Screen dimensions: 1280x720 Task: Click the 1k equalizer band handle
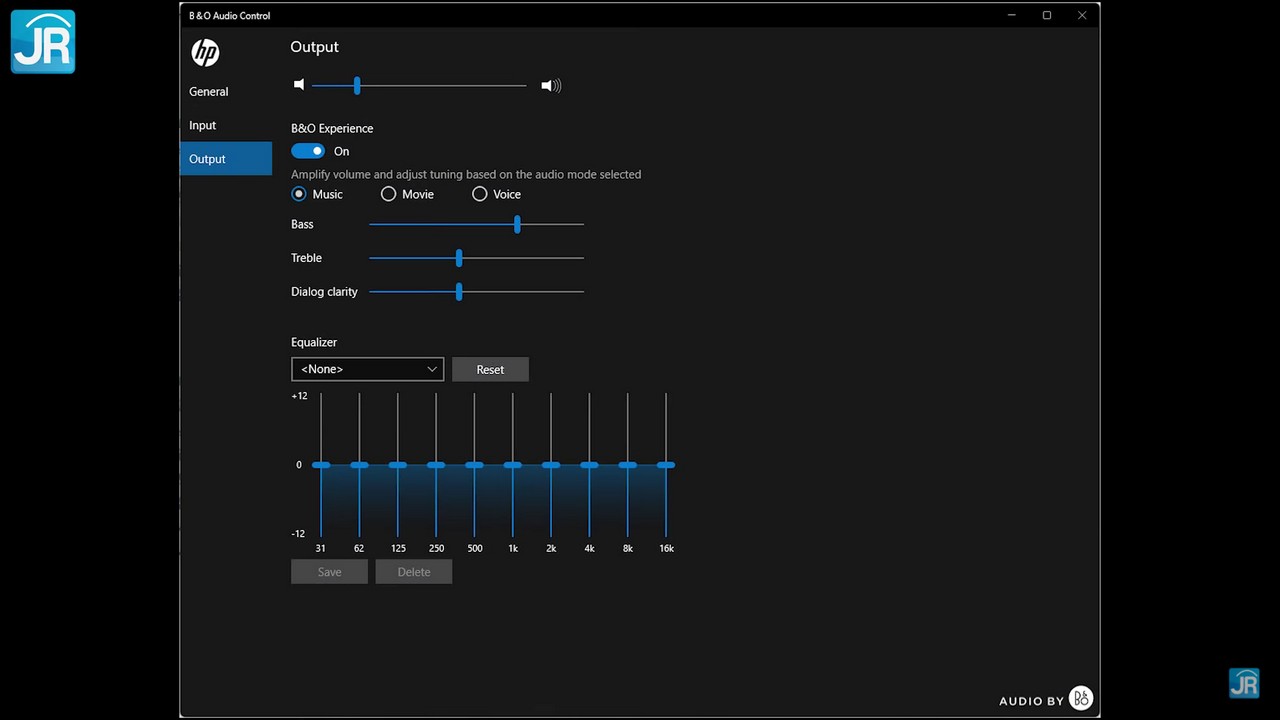513,465
